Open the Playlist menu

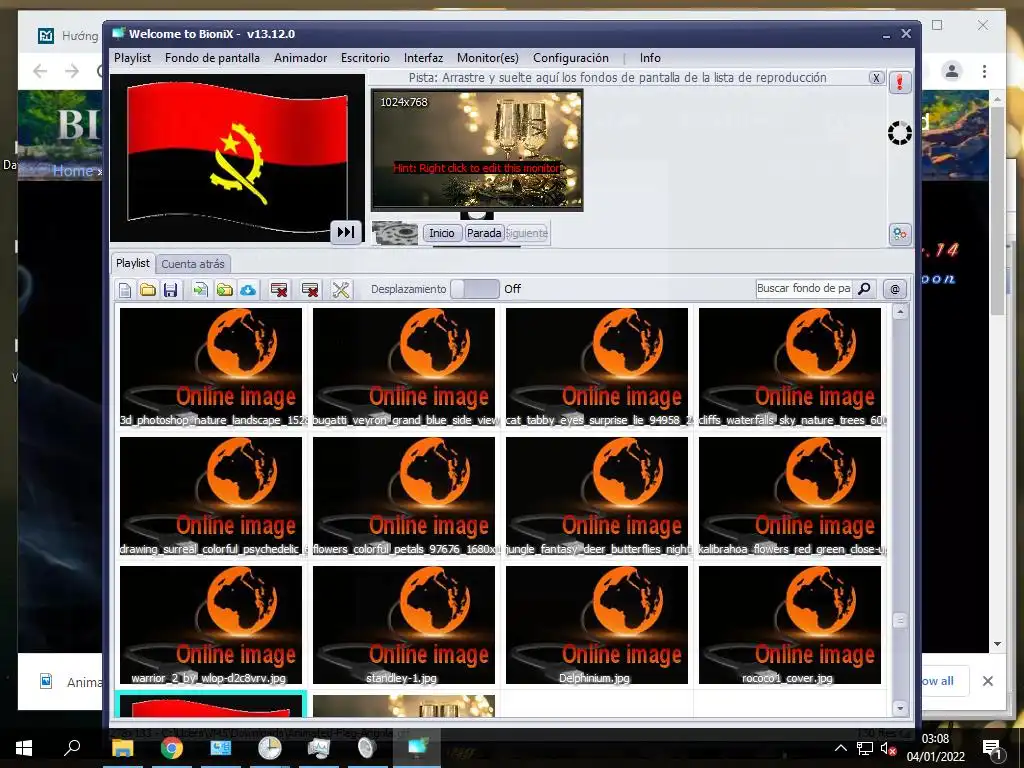tap(133, 58)
